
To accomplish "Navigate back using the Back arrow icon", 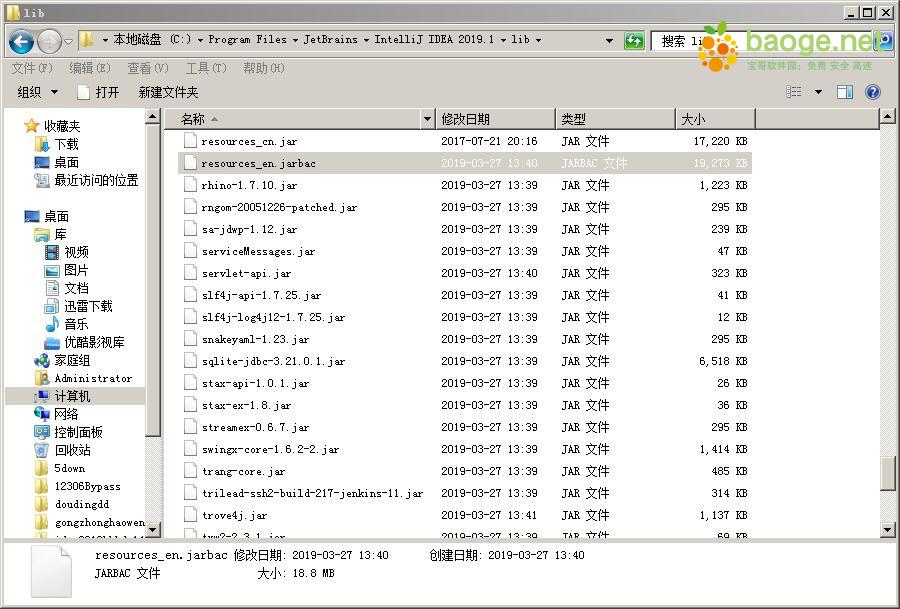I will [x=21, y=41].
